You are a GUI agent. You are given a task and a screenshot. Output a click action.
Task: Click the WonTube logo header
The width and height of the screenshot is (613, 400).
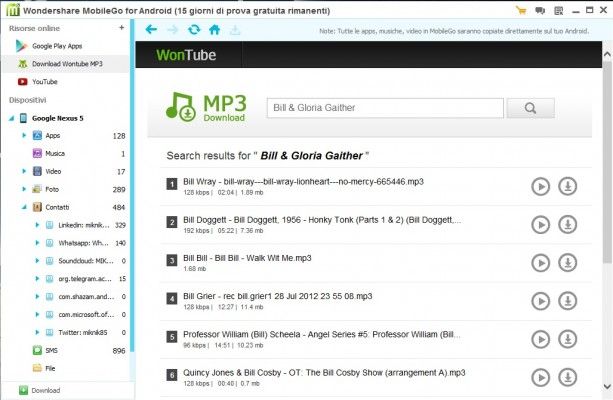pyautogui.click(x=186, y=55)
